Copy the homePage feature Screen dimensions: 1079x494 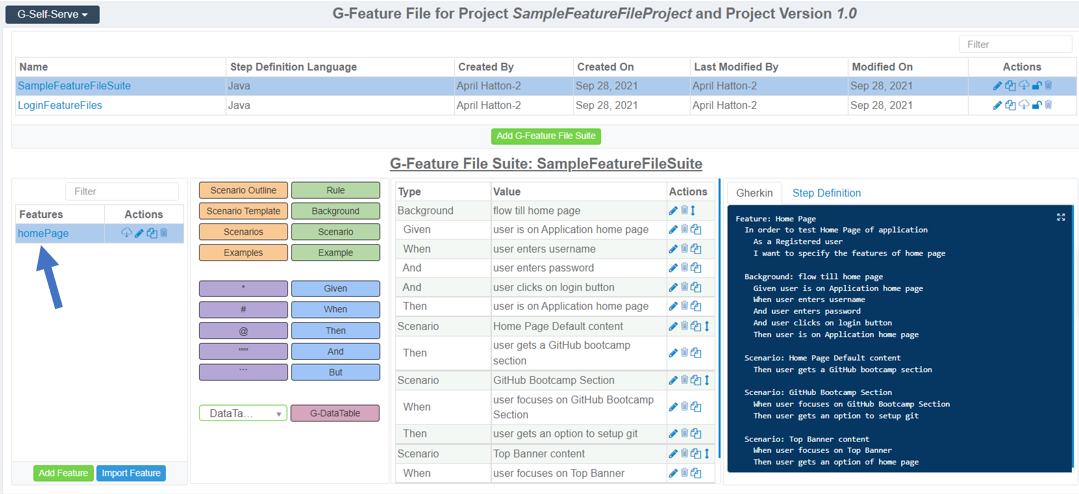[x=151, y=233]
